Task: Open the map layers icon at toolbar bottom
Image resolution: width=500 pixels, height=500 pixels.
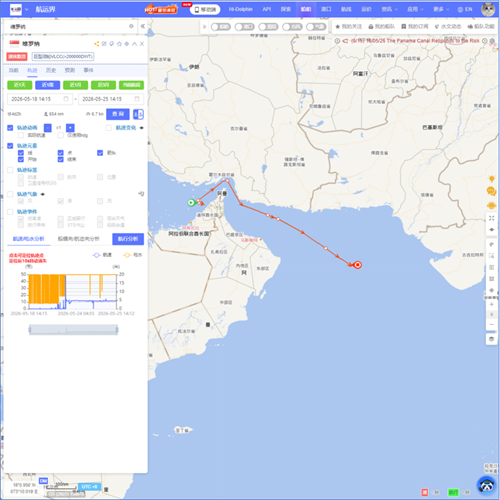Action: click(x=491, y=339)
